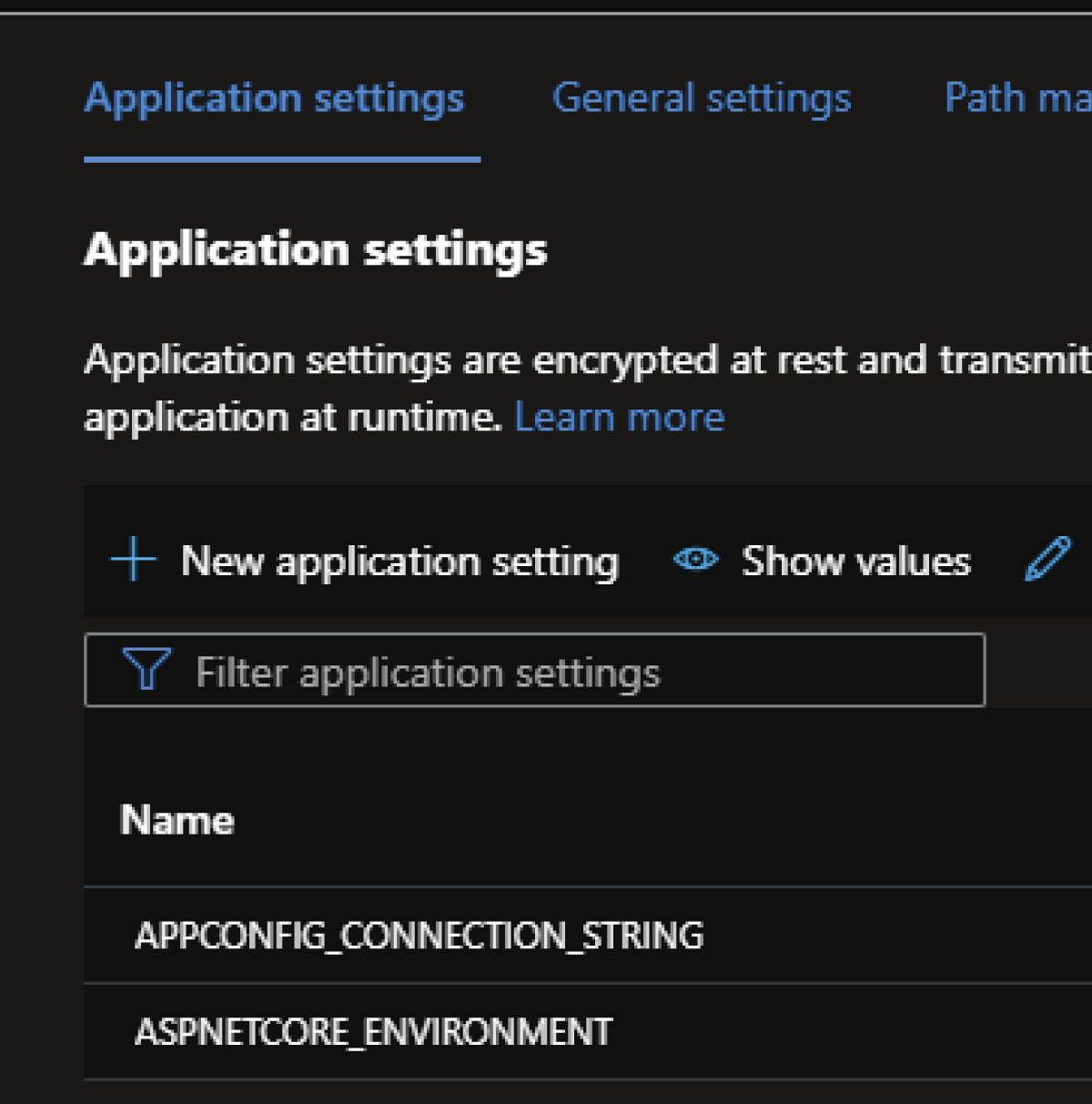Screen dimensions: 1092x1104
Task: Select the Application settings tab
Action: click(x=274, y=98)
